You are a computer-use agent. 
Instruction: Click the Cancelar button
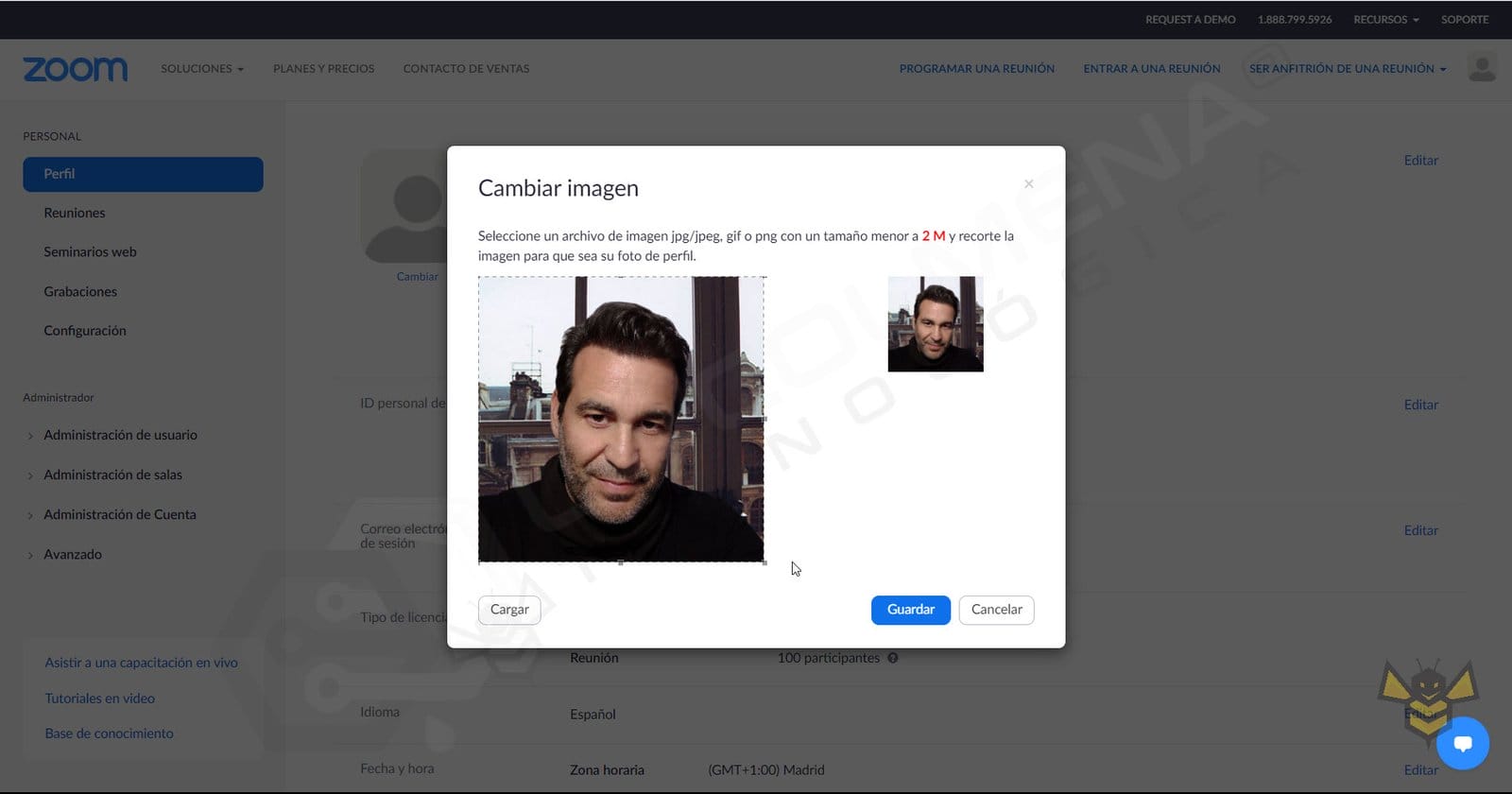point(997,610)
